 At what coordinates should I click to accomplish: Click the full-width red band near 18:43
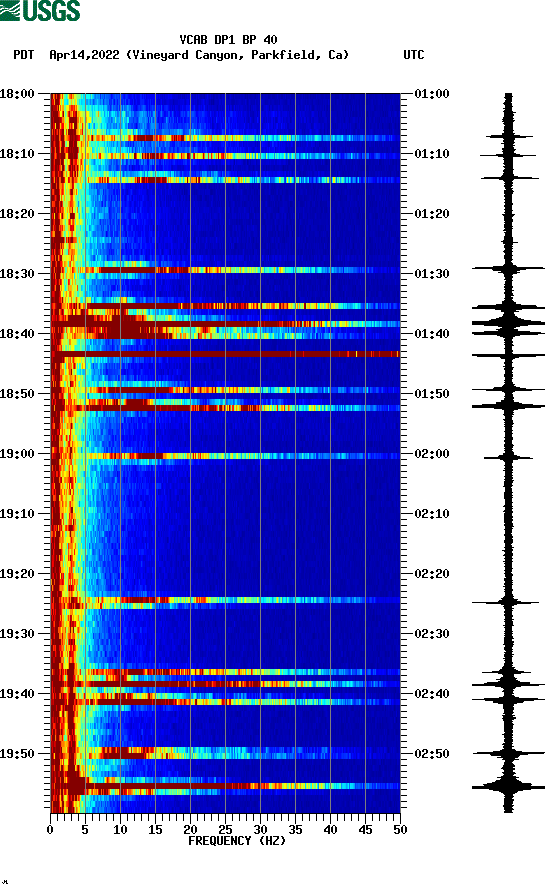(226, 354)
